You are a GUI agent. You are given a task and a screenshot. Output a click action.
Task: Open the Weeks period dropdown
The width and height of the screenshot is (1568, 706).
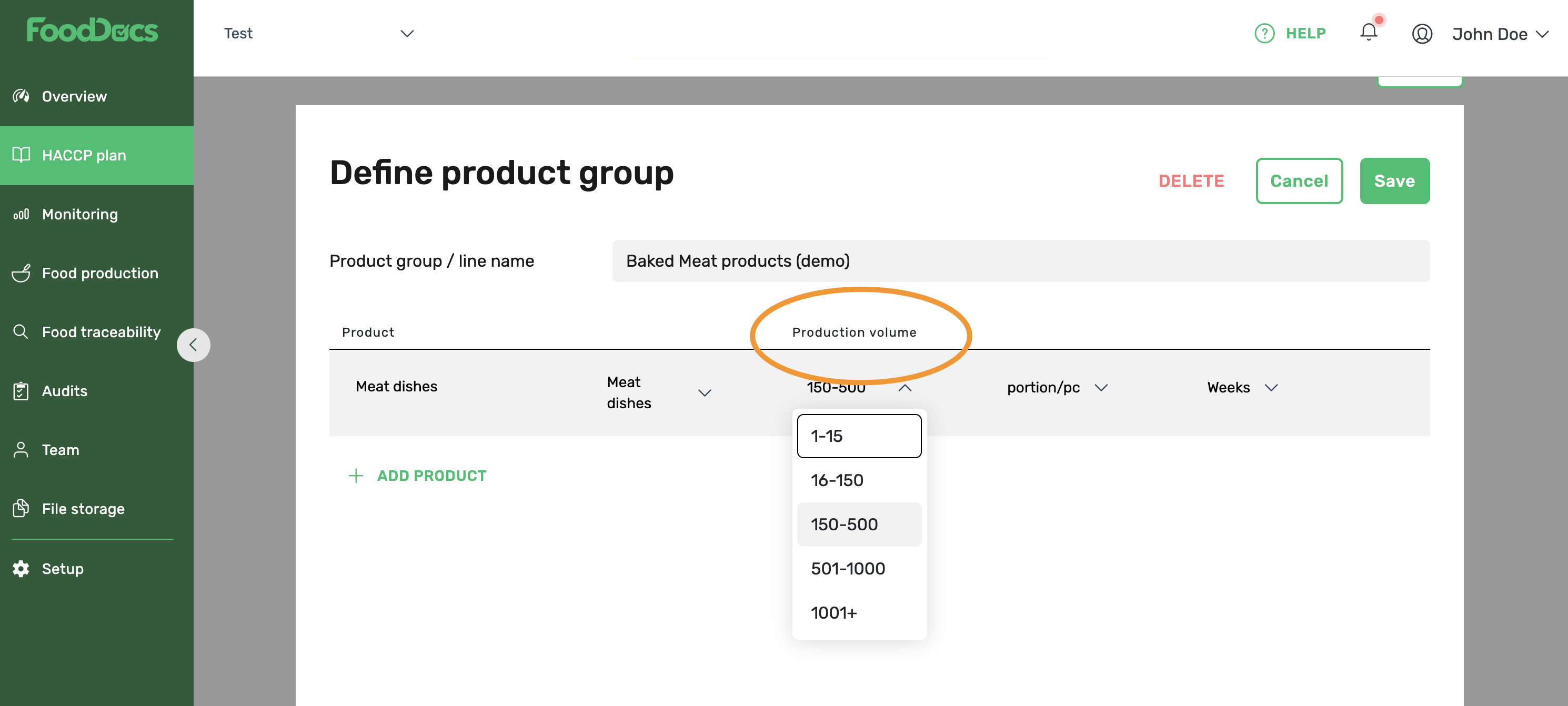pyautogui.click(x=1242, y=388)
